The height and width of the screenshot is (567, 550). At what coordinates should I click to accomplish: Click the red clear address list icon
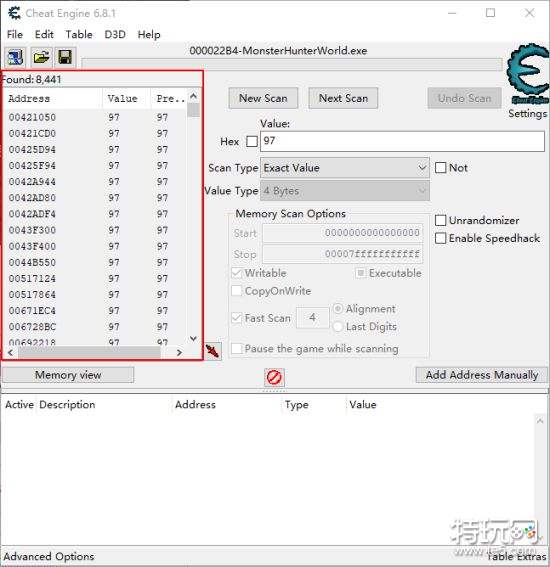(274, 378)
